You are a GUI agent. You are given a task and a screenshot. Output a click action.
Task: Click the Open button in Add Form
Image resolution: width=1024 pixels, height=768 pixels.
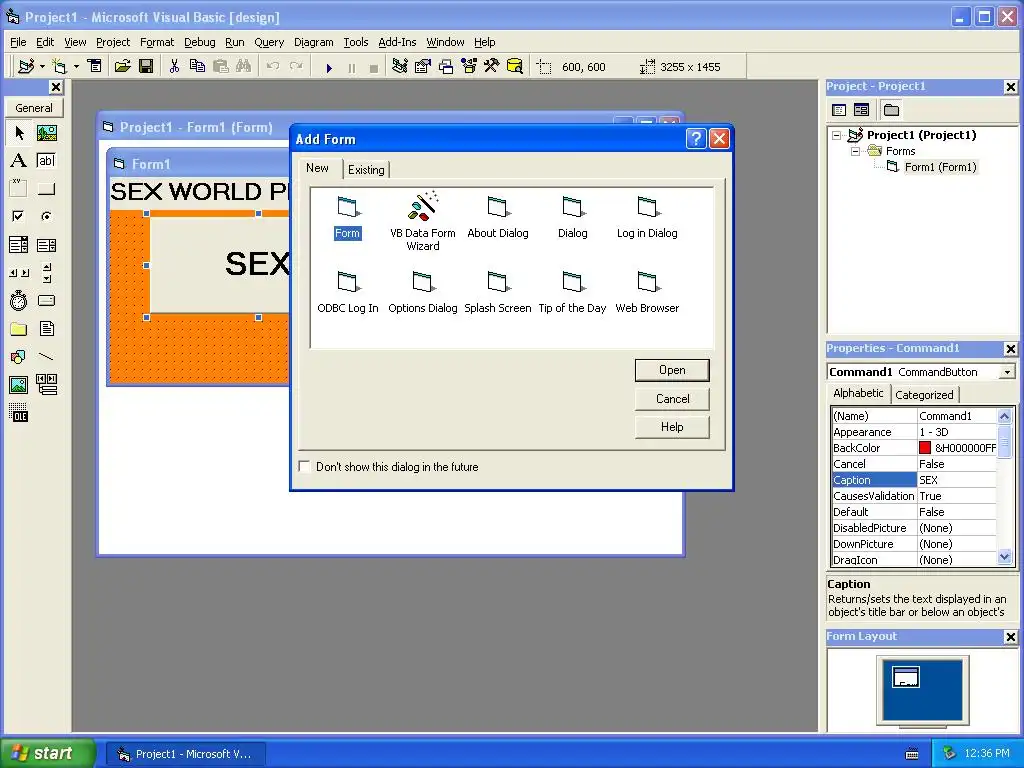672,370
